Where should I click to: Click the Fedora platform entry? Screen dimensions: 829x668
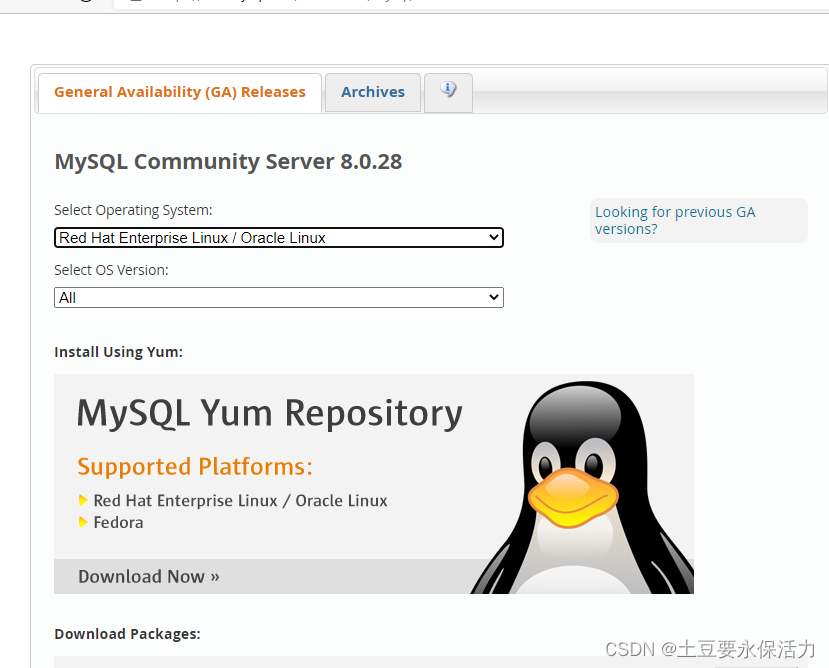coord(118,523)
